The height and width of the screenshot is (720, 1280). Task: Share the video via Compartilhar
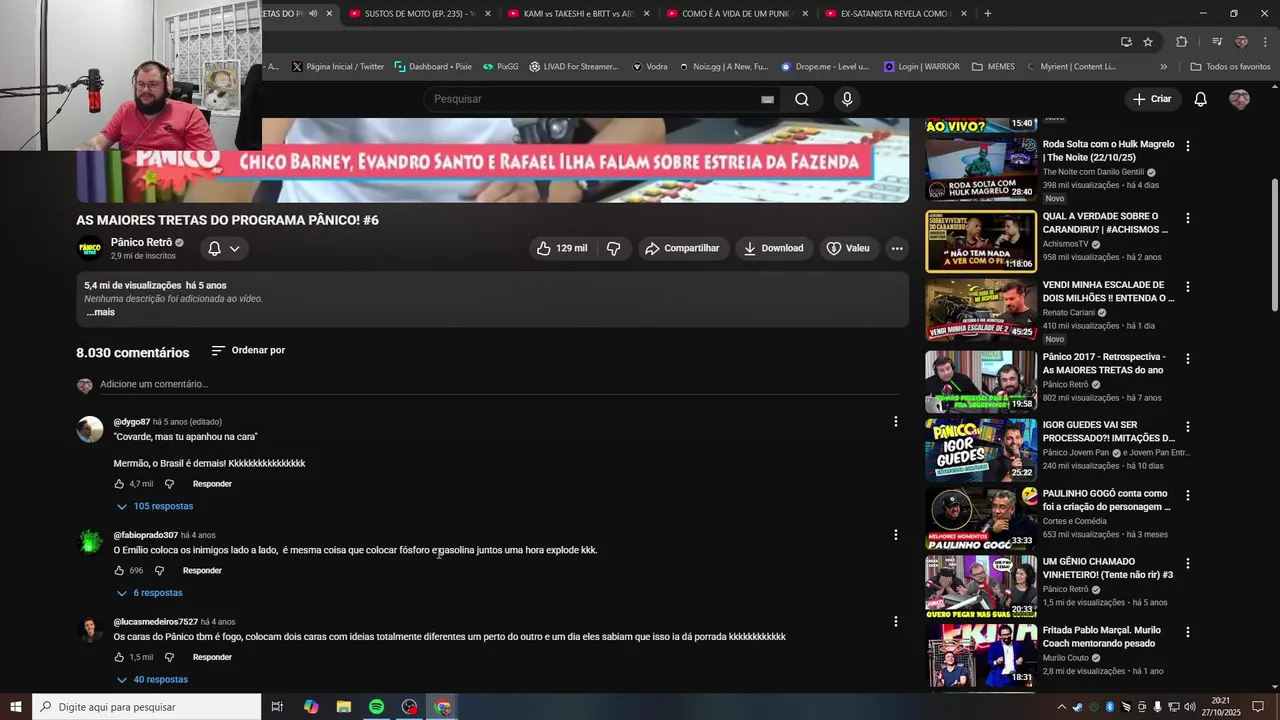[x=683, y=248]
